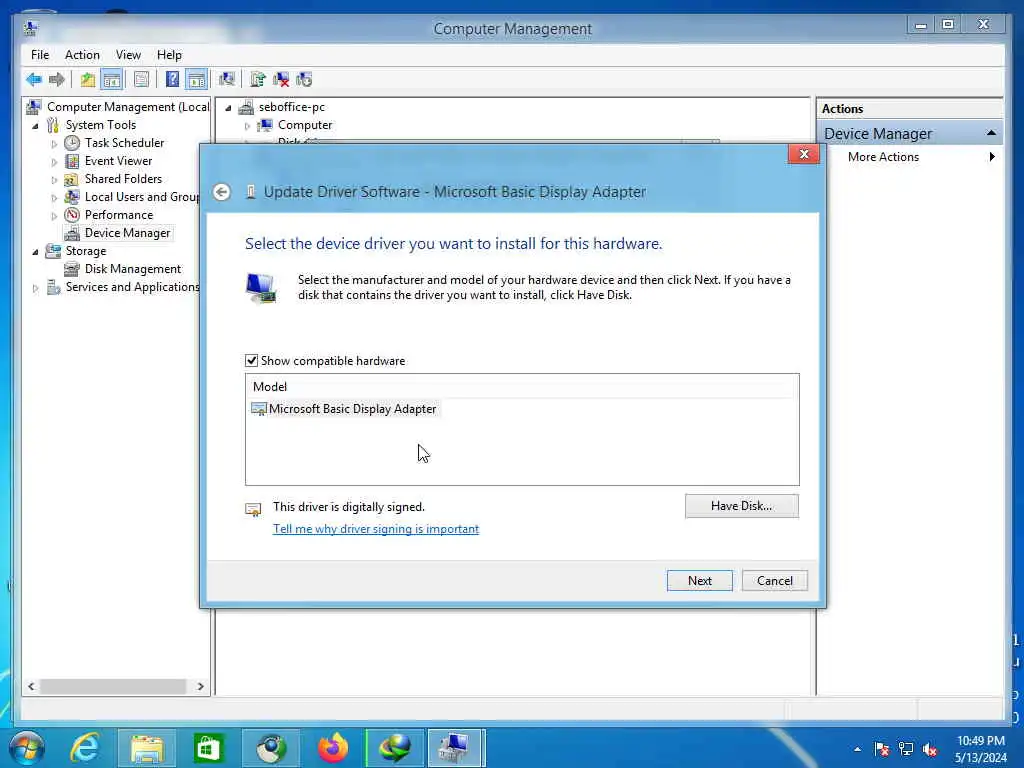
Task: Click the Microsoft Basic Display Adapter model icon
Action: 259,409
